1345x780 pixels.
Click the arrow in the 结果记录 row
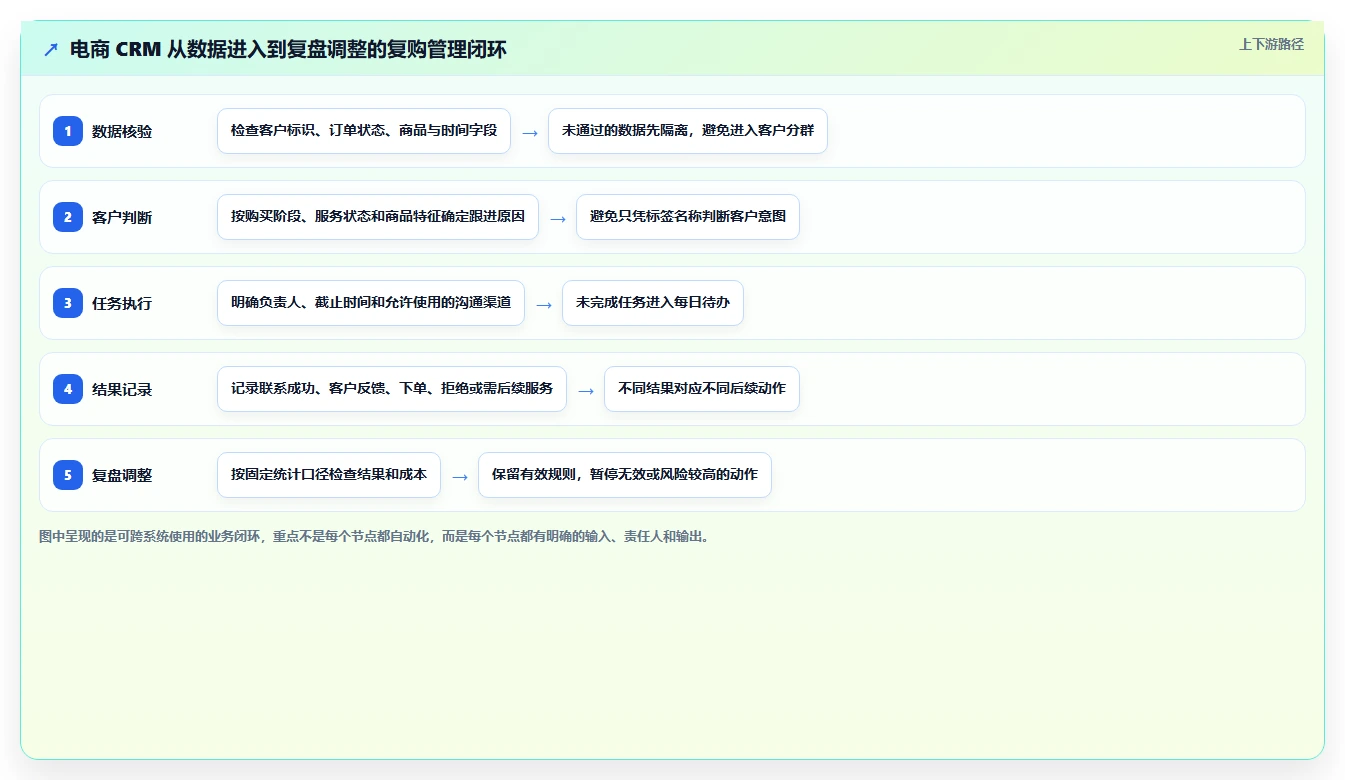click(x=586, y=390)
